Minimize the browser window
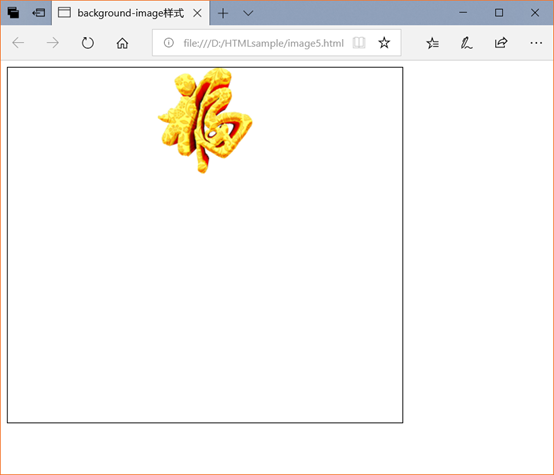554x475 pixels. coord(463,13)
